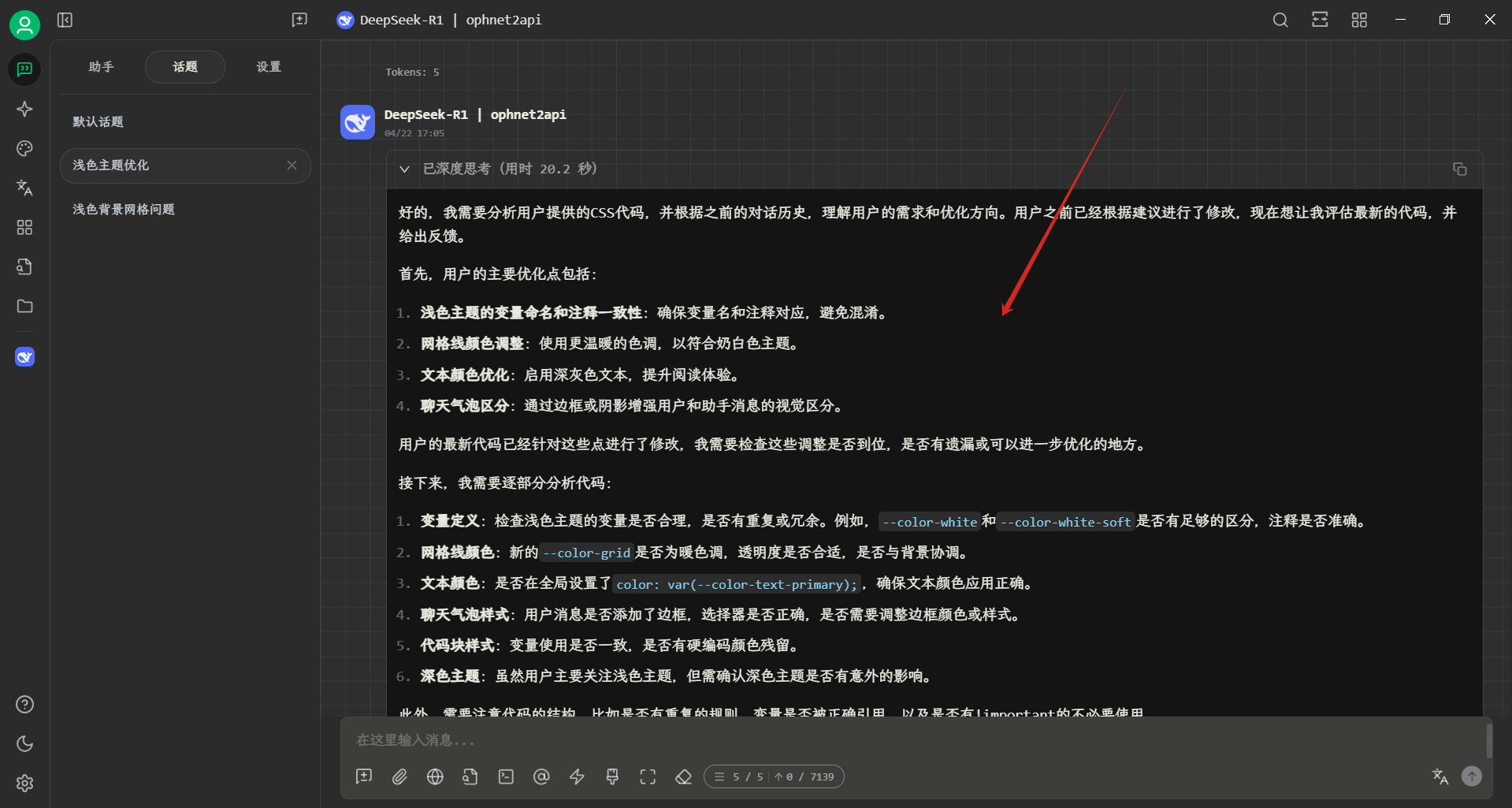Open quick phrases lightning icon
The height and width of the screenshot is (808, 1512).
click(x=577, y=776)
